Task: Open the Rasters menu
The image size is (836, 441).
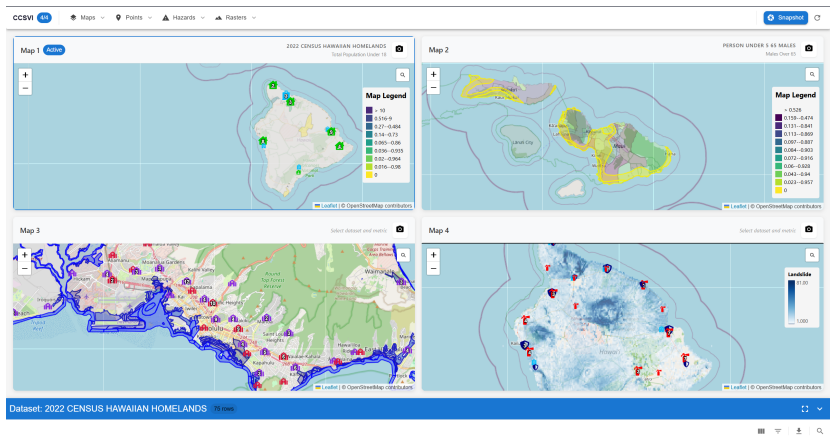Action: 235,18
